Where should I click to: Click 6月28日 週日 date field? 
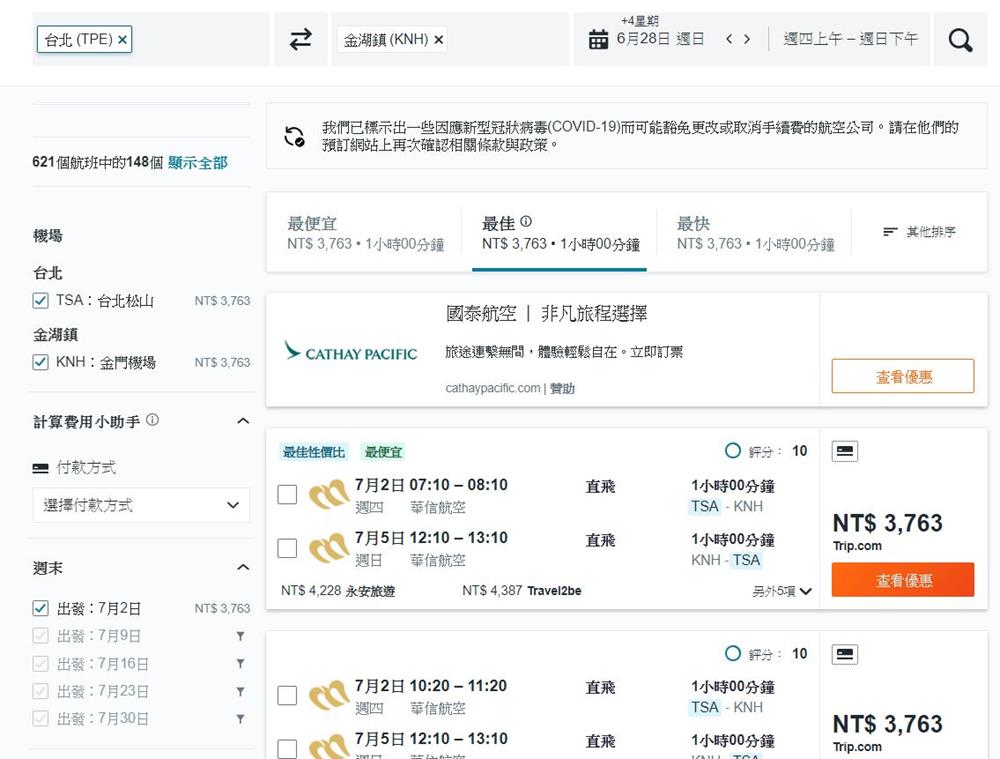coord(660,39)
